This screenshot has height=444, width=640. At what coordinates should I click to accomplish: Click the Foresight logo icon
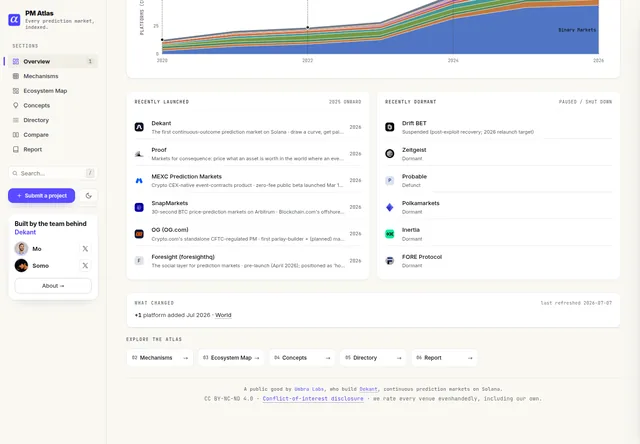point(139,260)
